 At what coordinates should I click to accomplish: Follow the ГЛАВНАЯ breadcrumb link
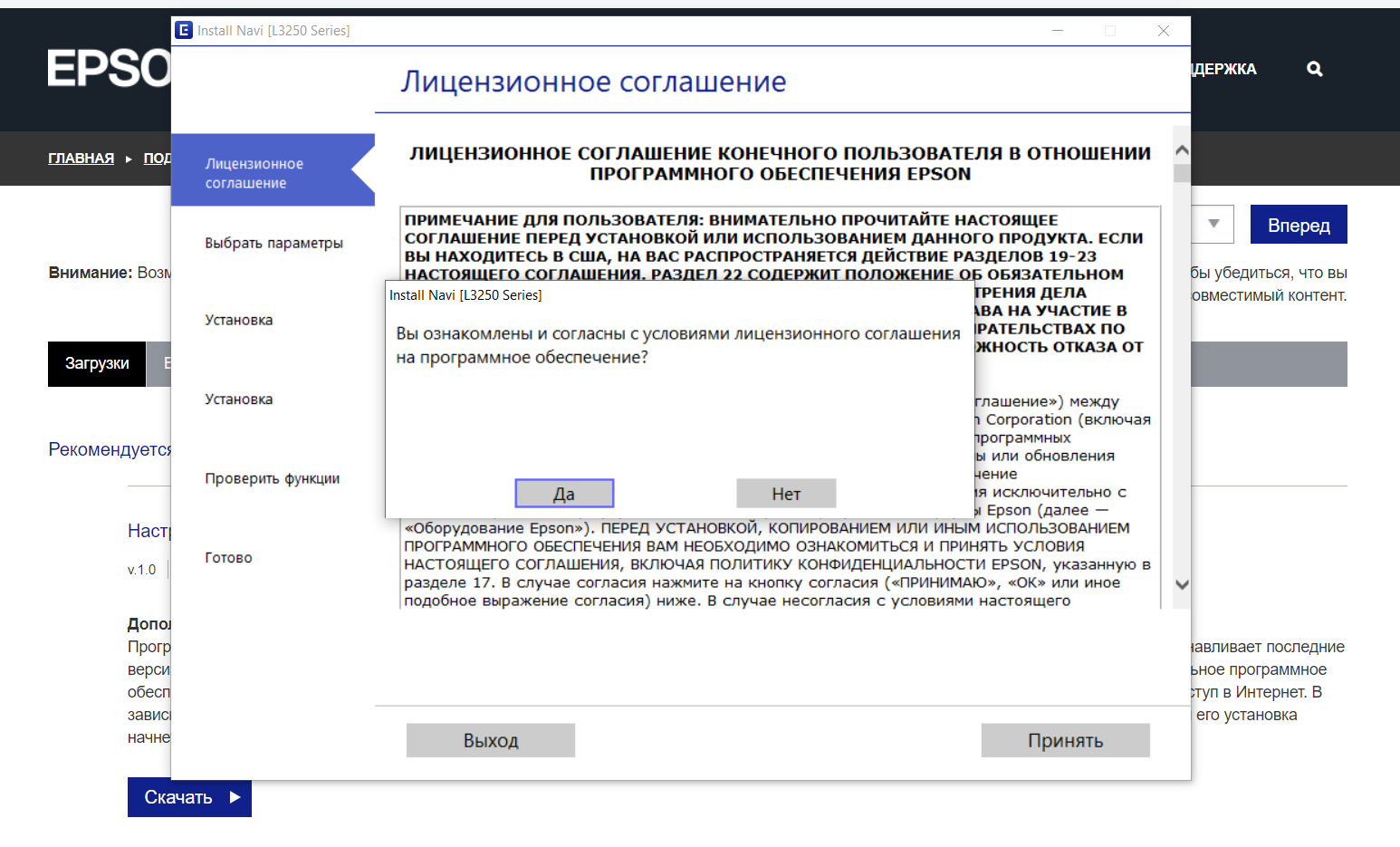[81, 159]
